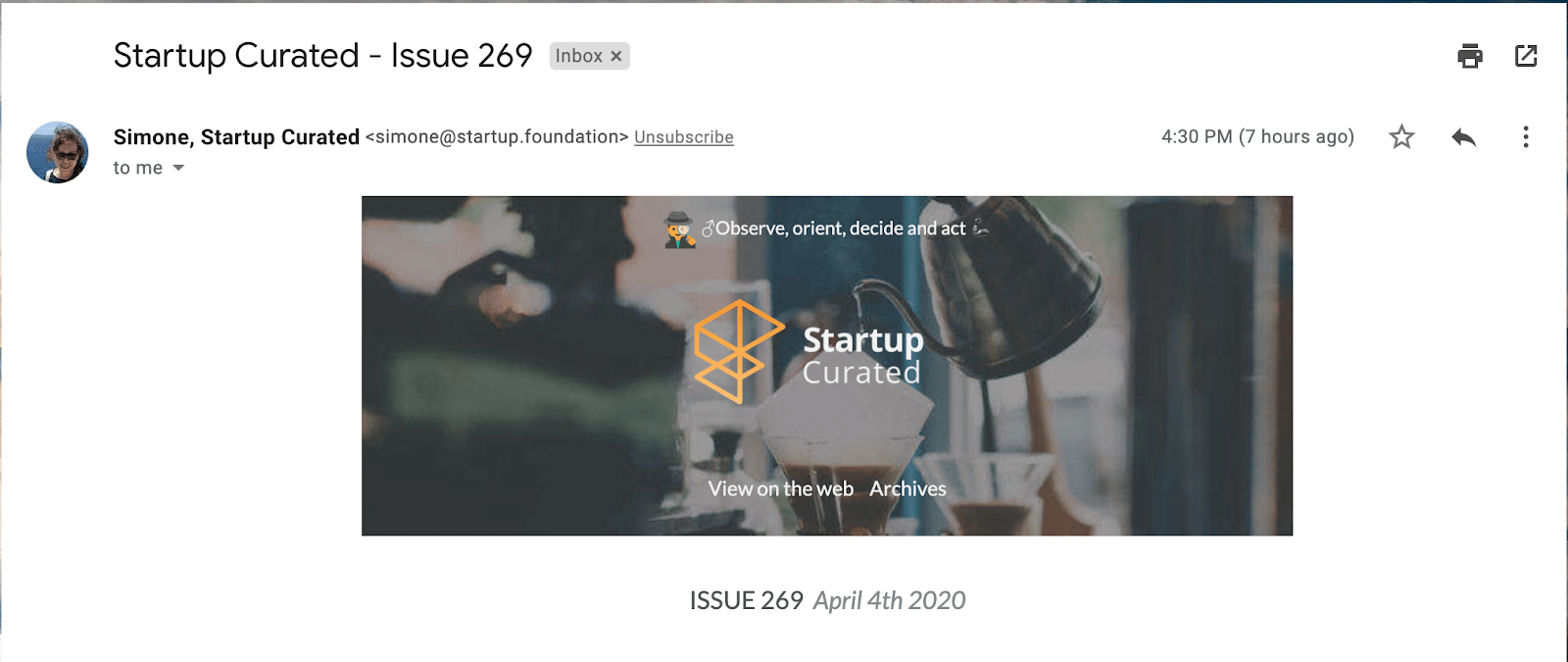Remove the Inbox label with the x
This screenshot has height=662, width=1568.
click(x=616, y=57)
